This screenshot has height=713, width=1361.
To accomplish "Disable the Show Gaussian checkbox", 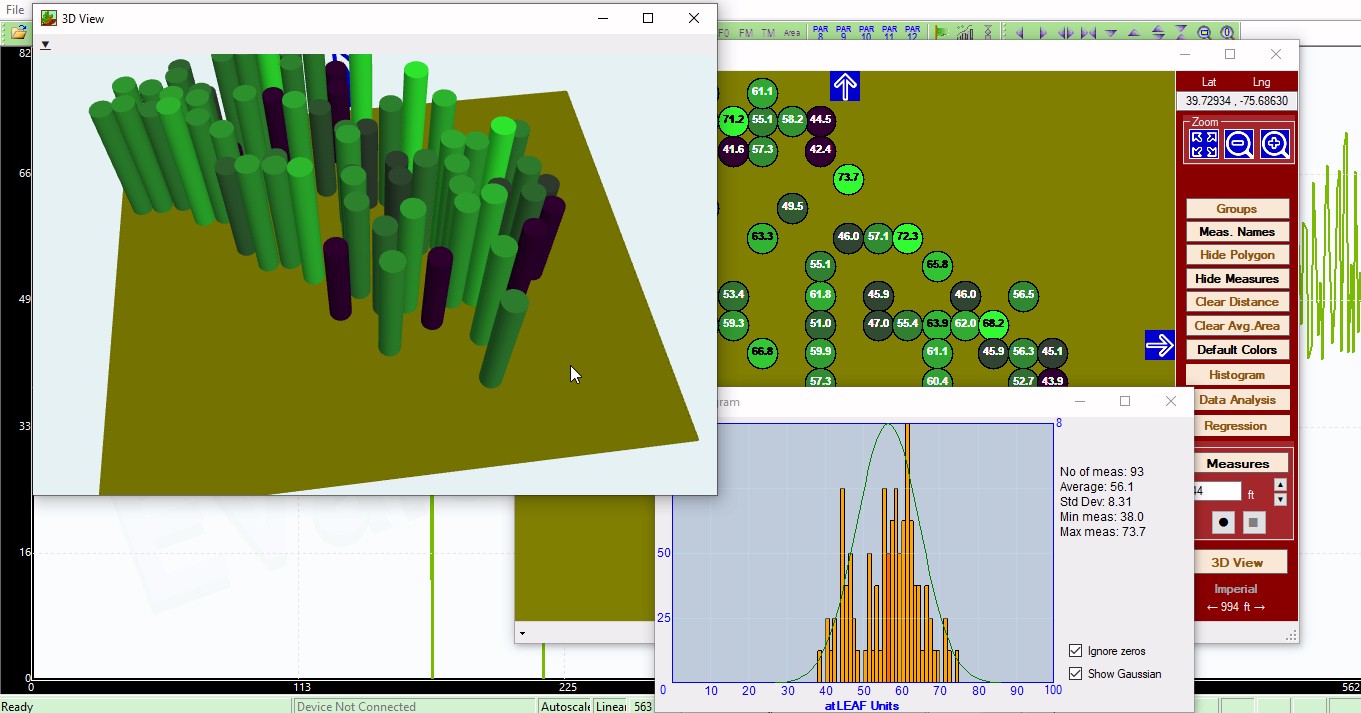I will (x=1076, y=674).
